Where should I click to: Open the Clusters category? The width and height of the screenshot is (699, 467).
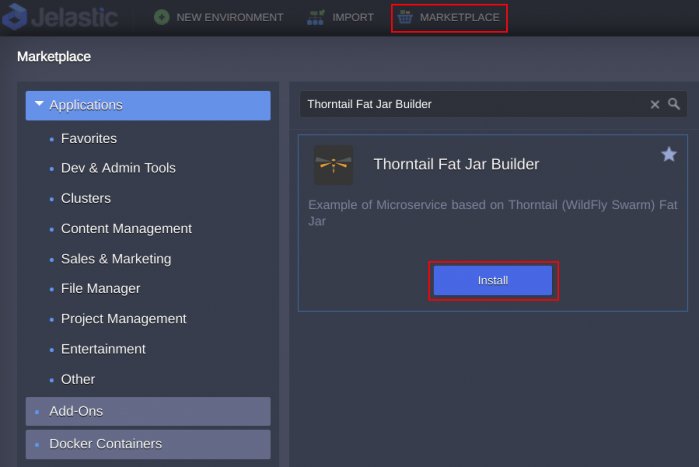click(86, 198)
